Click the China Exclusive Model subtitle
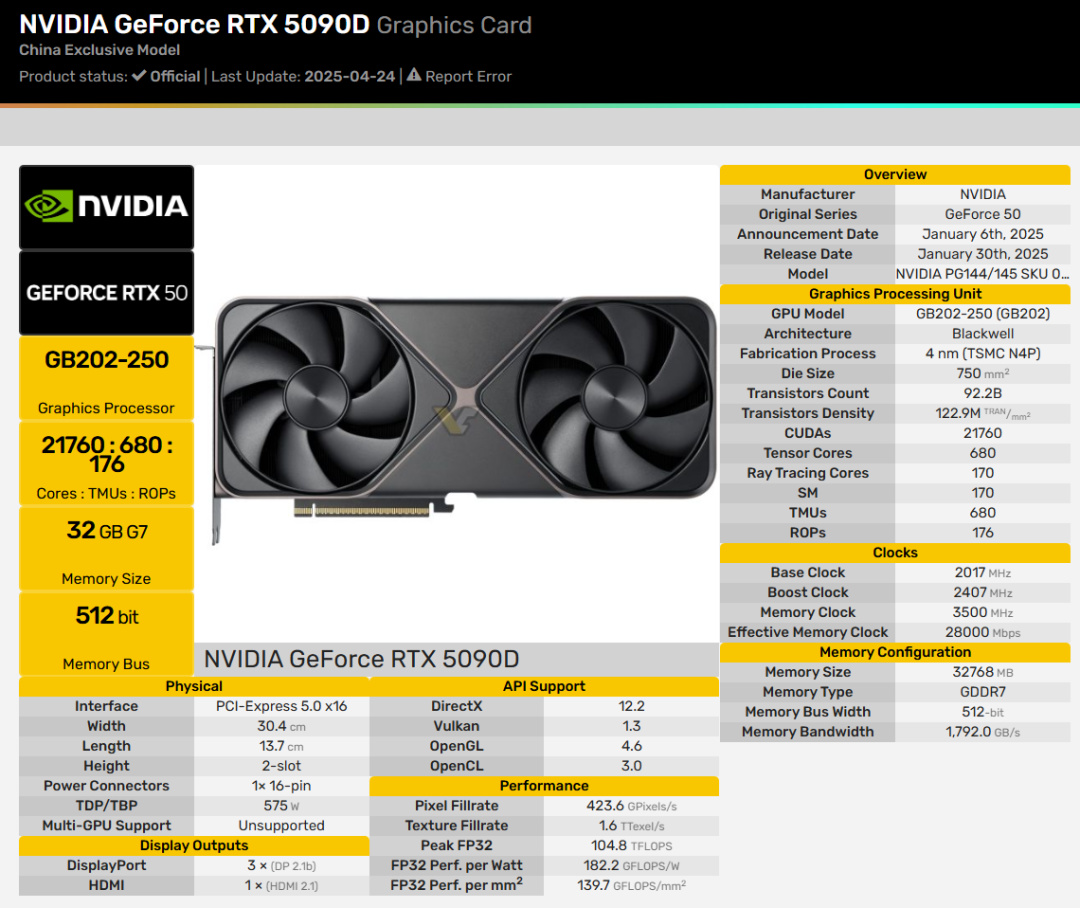This screenshot has height=908, width=1080. click(100, 50)
